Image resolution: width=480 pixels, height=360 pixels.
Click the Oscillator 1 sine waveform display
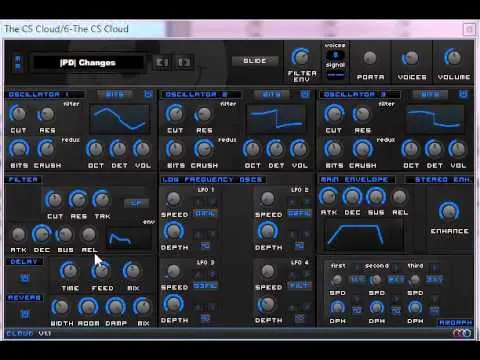[x=119, y=119]
